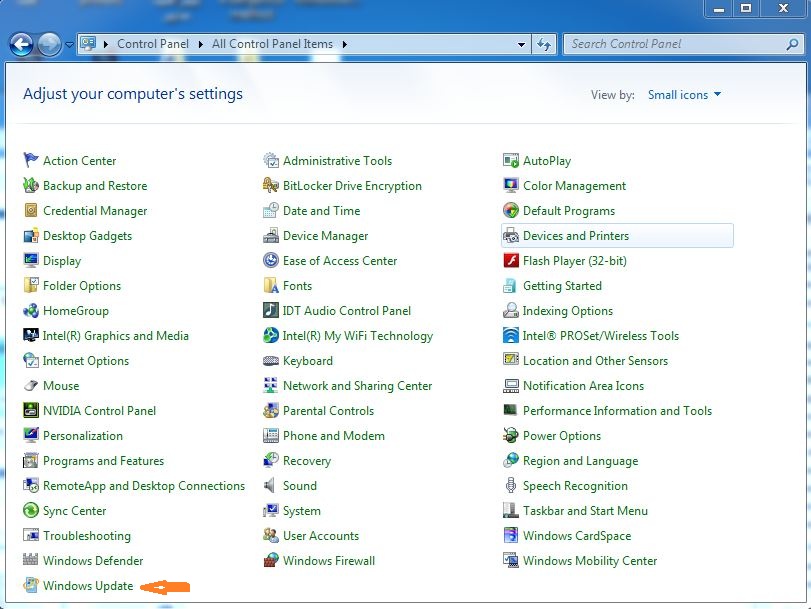Expand the arrow before Control Panel breadcrumb
811x609 pixels.
point(106,44)
